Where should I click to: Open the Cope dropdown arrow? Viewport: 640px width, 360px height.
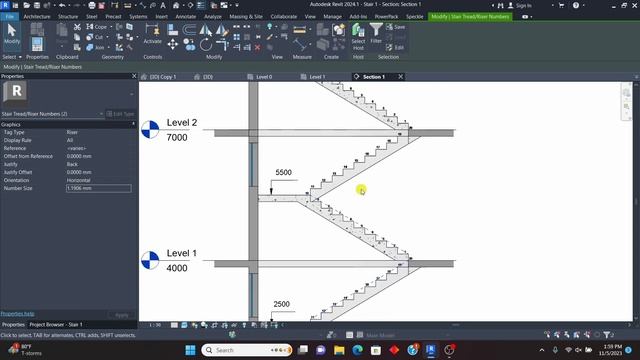[x=111, y=27]
